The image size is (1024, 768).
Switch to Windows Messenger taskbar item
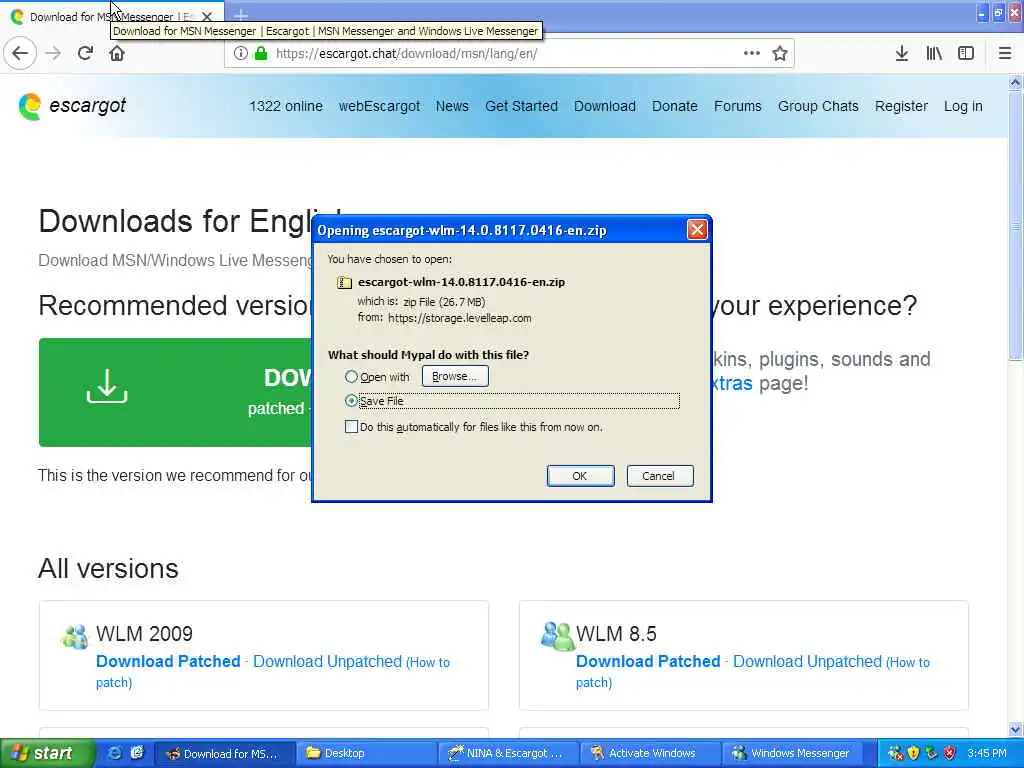(x=792, y=753)
